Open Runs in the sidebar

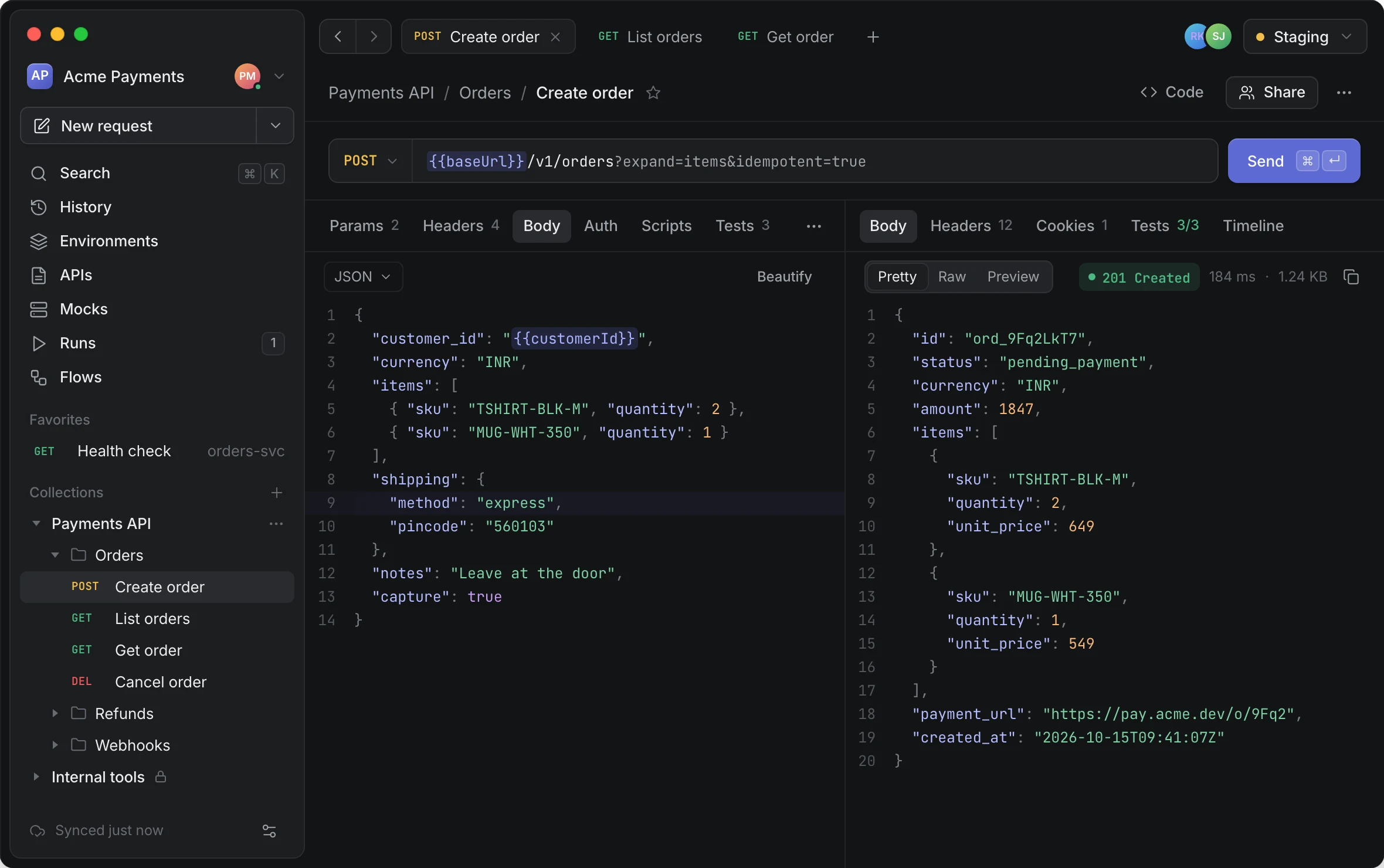point(157,343)
